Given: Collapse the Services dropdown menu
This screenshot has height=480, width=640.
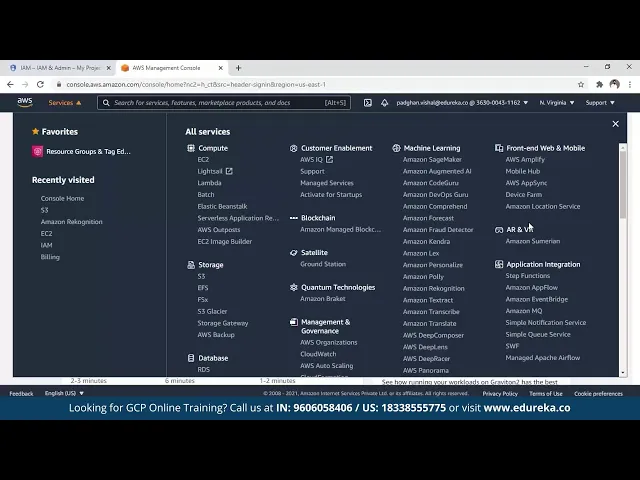Looking at the screenshot, I should tap(65, 103).
